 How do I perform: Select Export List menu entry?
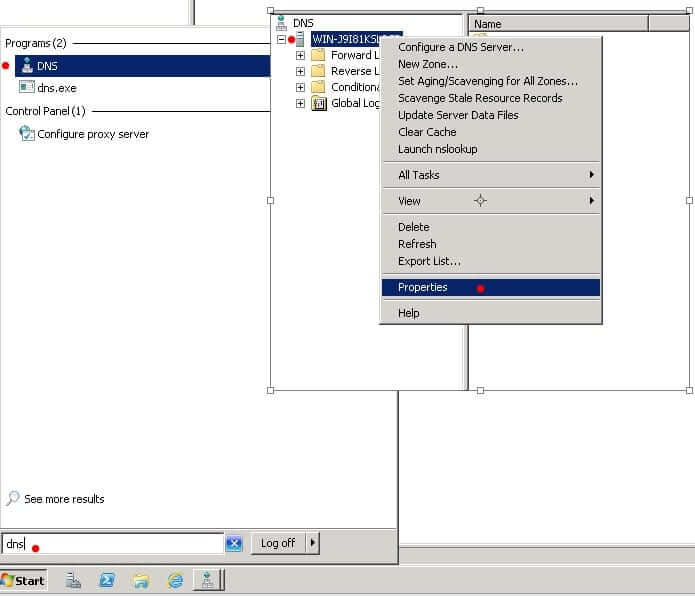point(491,261)
